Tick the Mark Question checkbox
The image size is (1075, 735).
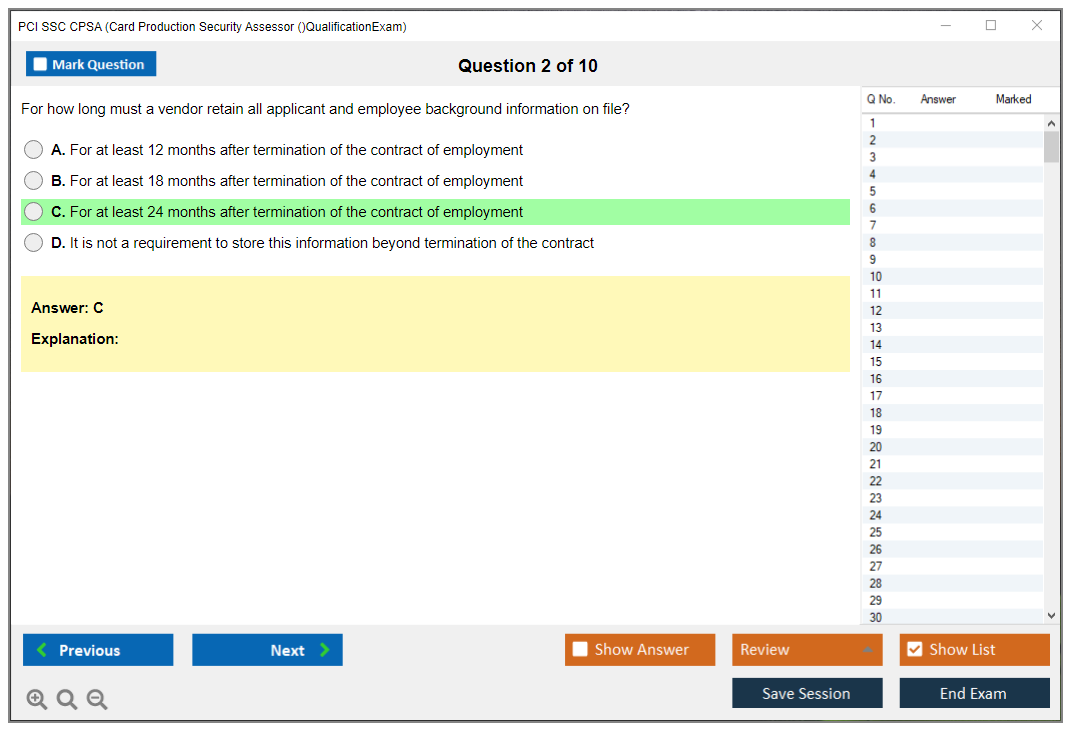coord(40,65)
